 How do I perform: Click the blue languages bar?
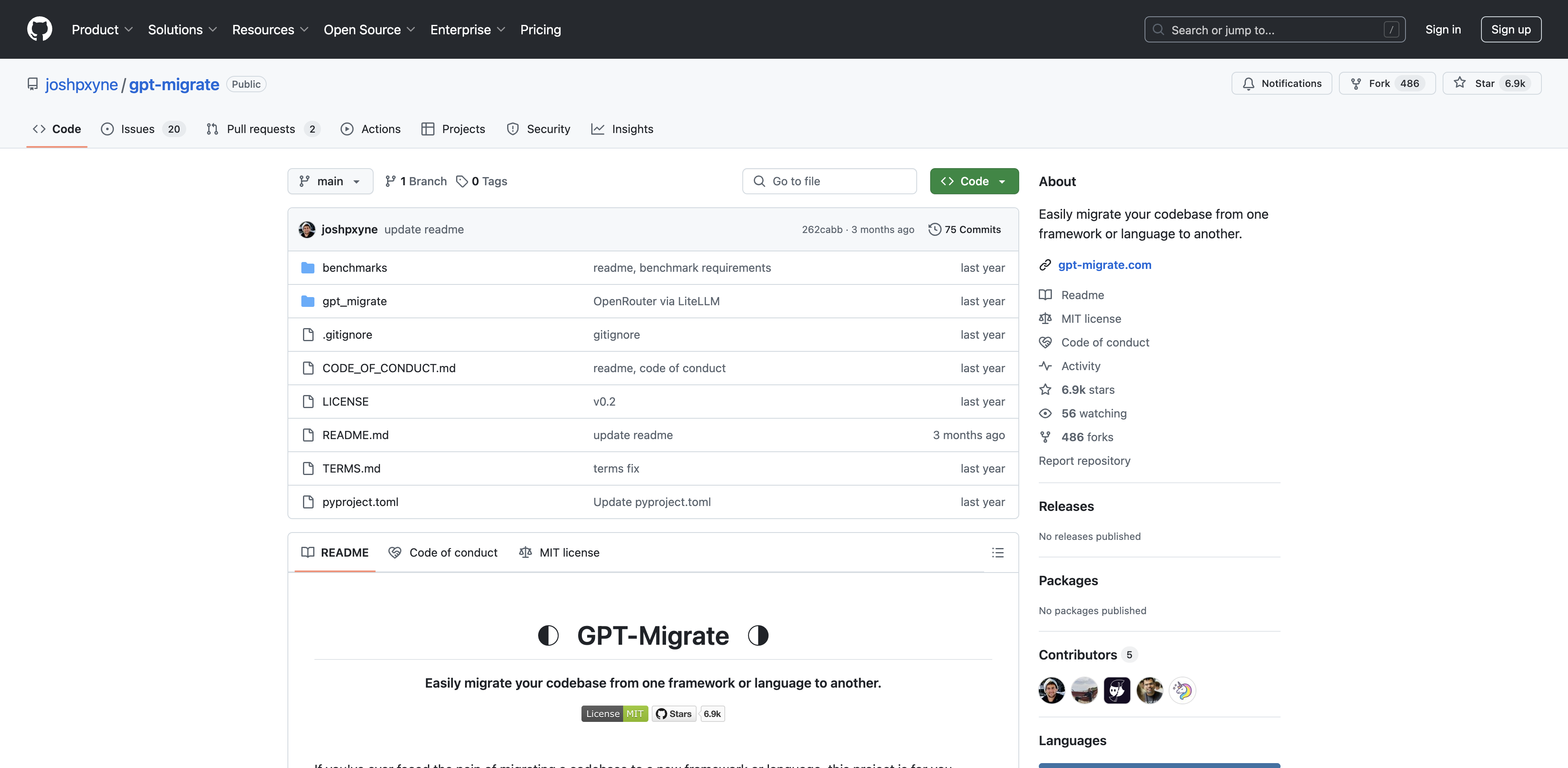click(1159, 766)
